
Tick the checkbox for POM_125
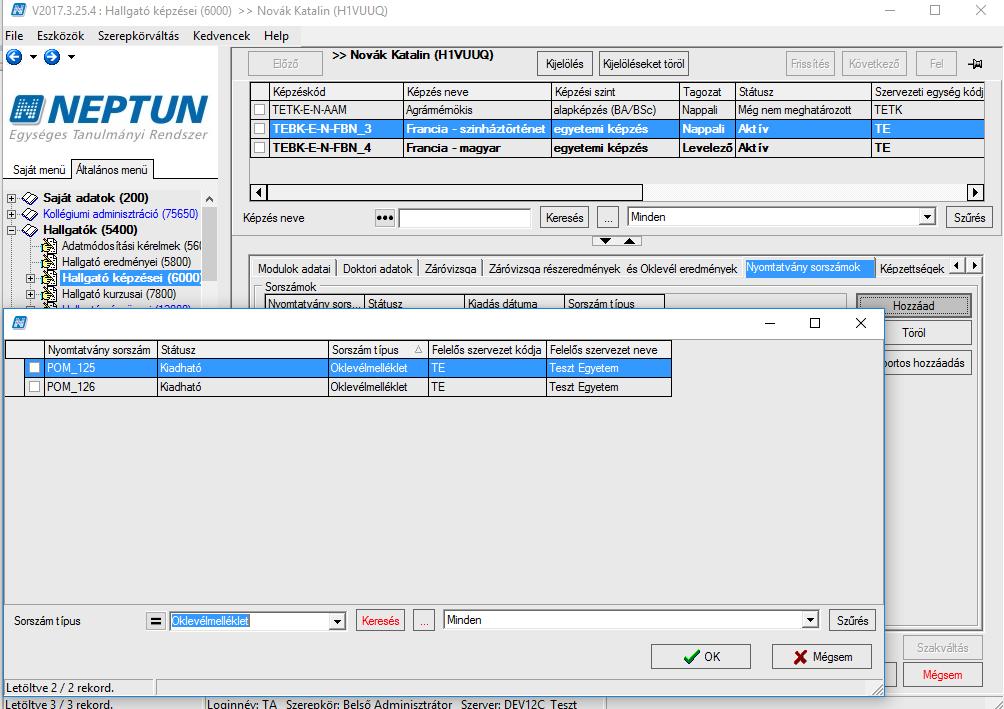pos(35,368)
